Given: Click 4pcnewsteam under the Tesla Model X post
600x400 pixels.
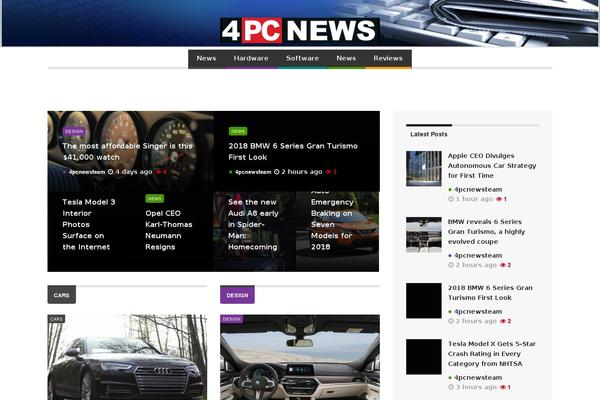Looking at the screenshot, I should point(478,378).
